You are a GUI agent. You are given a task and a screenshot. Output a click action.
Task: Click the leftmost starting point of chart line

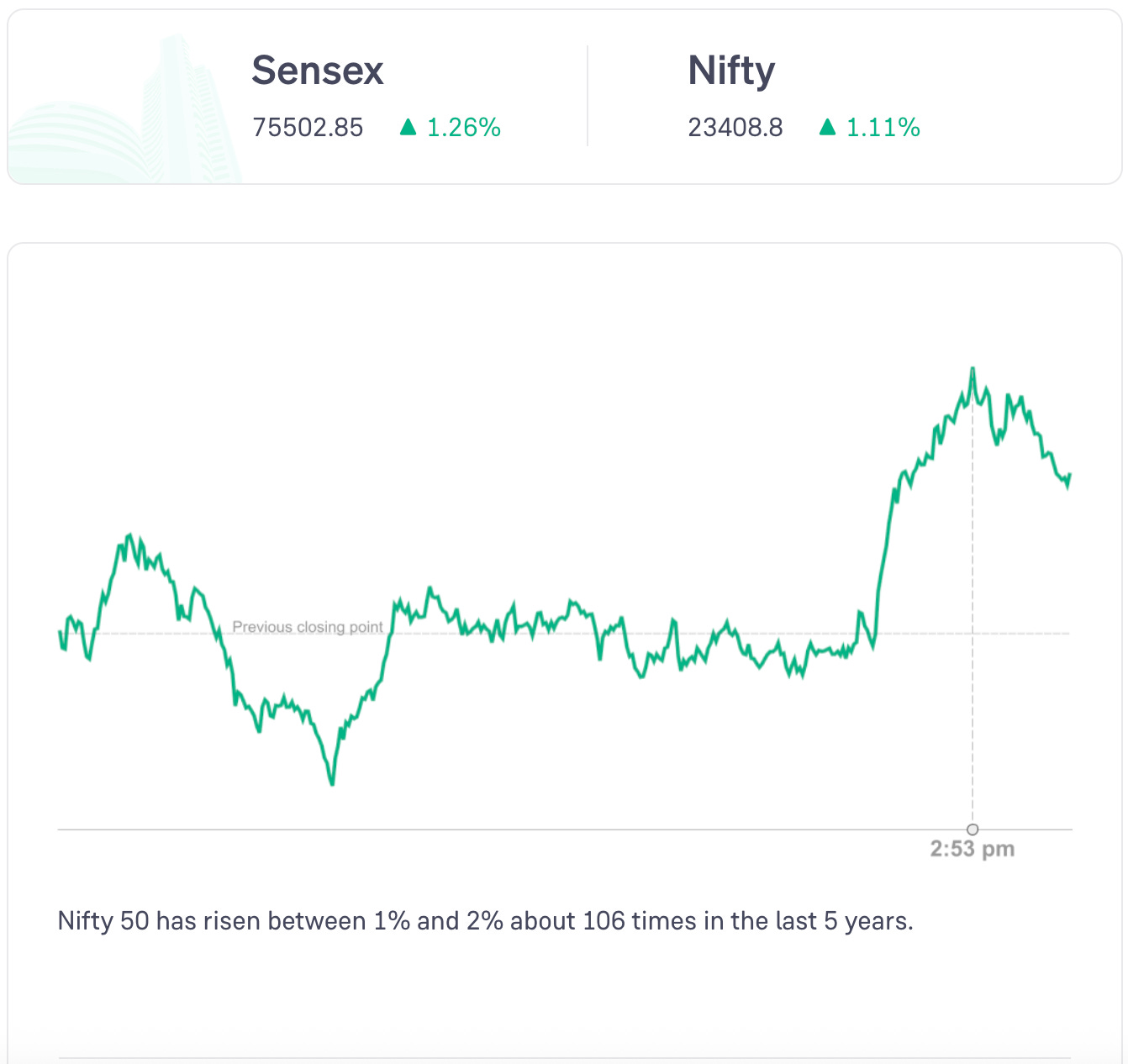(x=60, y=632)
